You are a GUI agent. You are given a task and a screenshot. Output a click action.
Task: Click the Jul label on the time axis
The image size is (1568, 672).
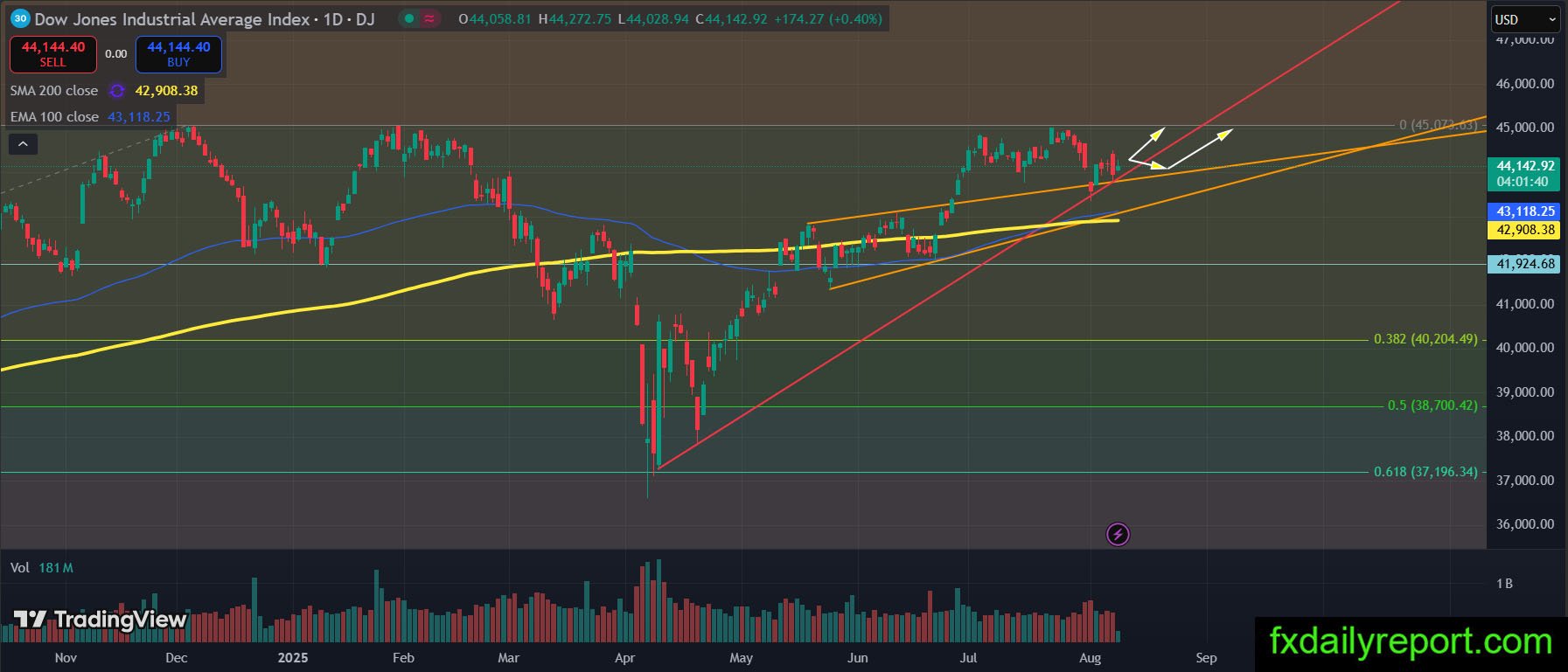point(968,658)
